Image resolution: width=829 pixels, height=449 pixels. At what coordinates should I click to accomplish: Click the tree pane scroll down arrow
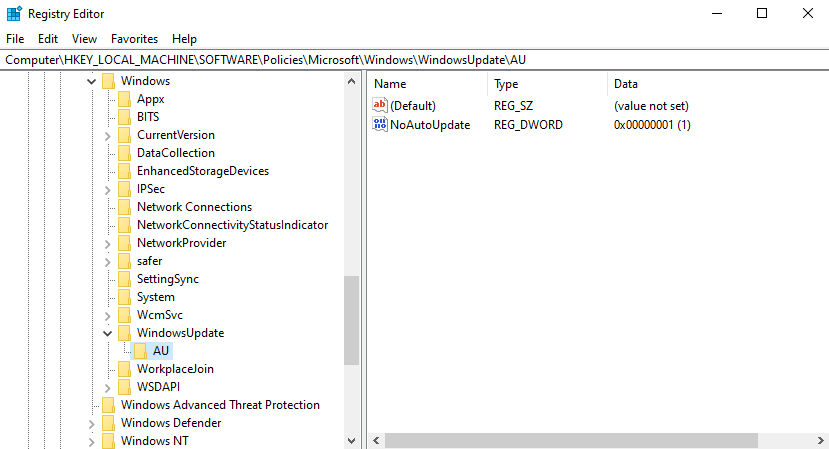coord(352,441)
